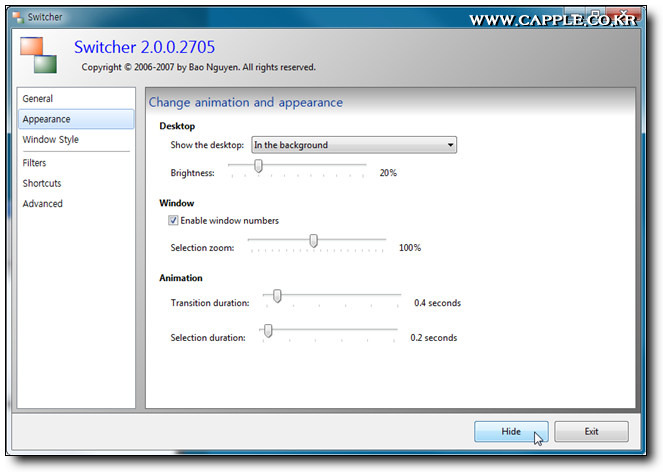
Task: Click the 20% brightness value
Action: [x=388, y=173]
